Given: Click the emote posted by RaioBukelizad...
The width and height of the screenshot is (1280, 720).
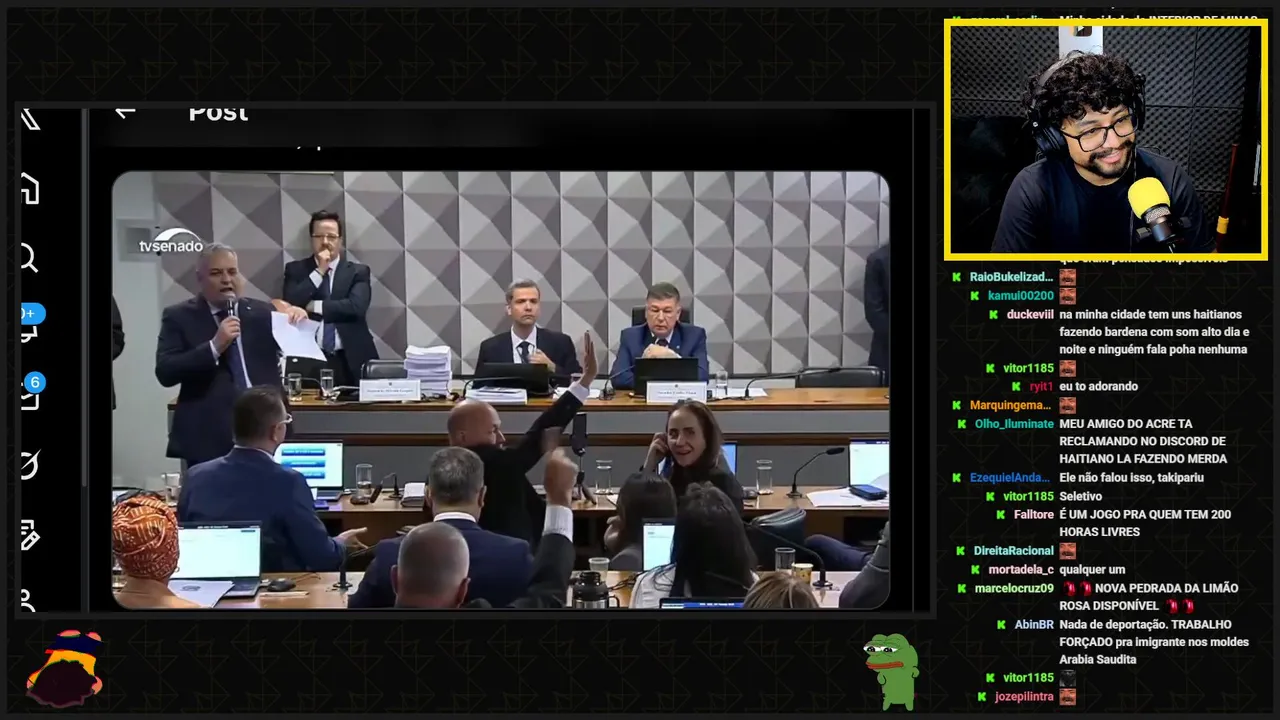Looking at the screenshot, I should 1068,277.
